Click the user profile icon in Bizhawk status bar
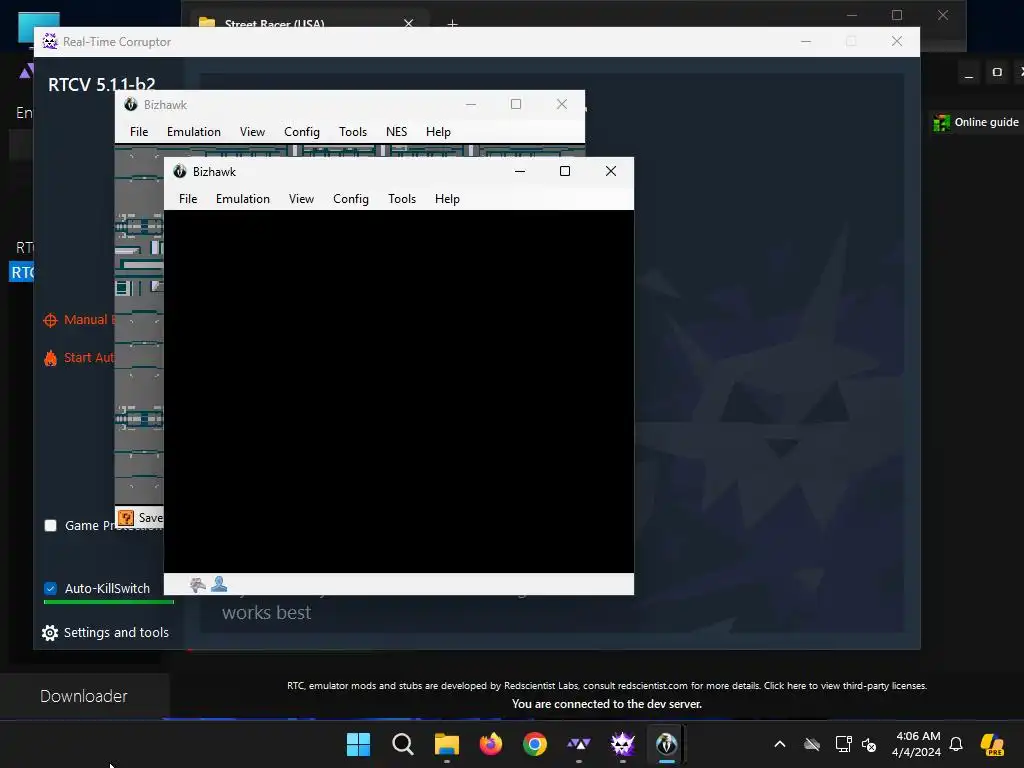The width and height of the screenshot is (1024, 768). tap(219, 584)
